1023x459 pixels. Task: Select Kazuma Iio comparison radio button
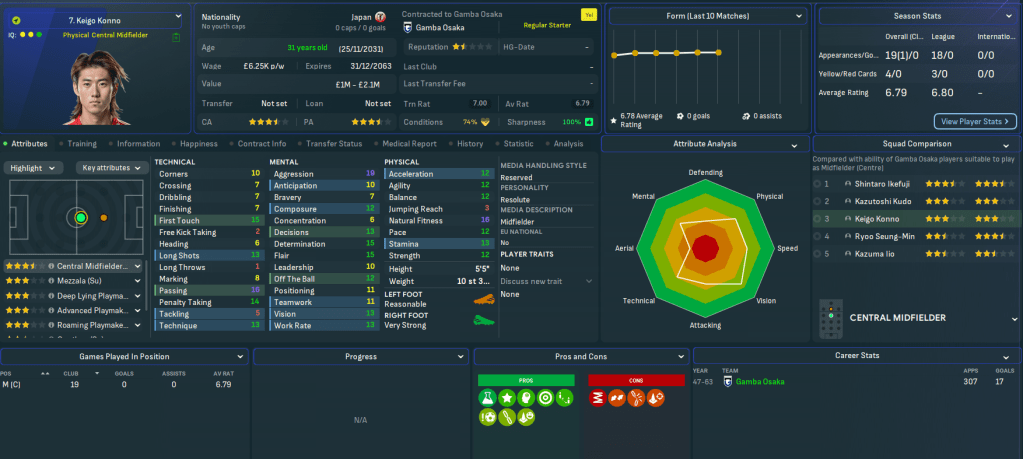tap(818, 254)
